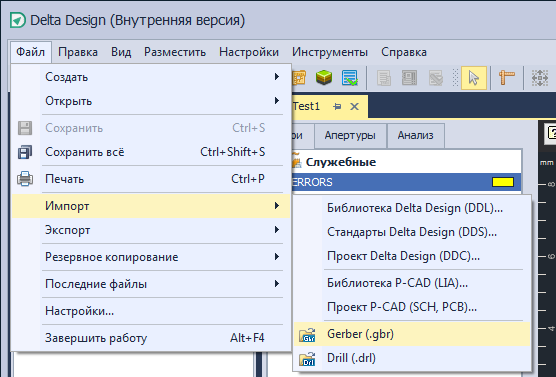This screenshot has height=377, width=556.
Task: Click the partially hidden orange board icon in toolbar
Action: pyautogui.click(x=299, y=78)
